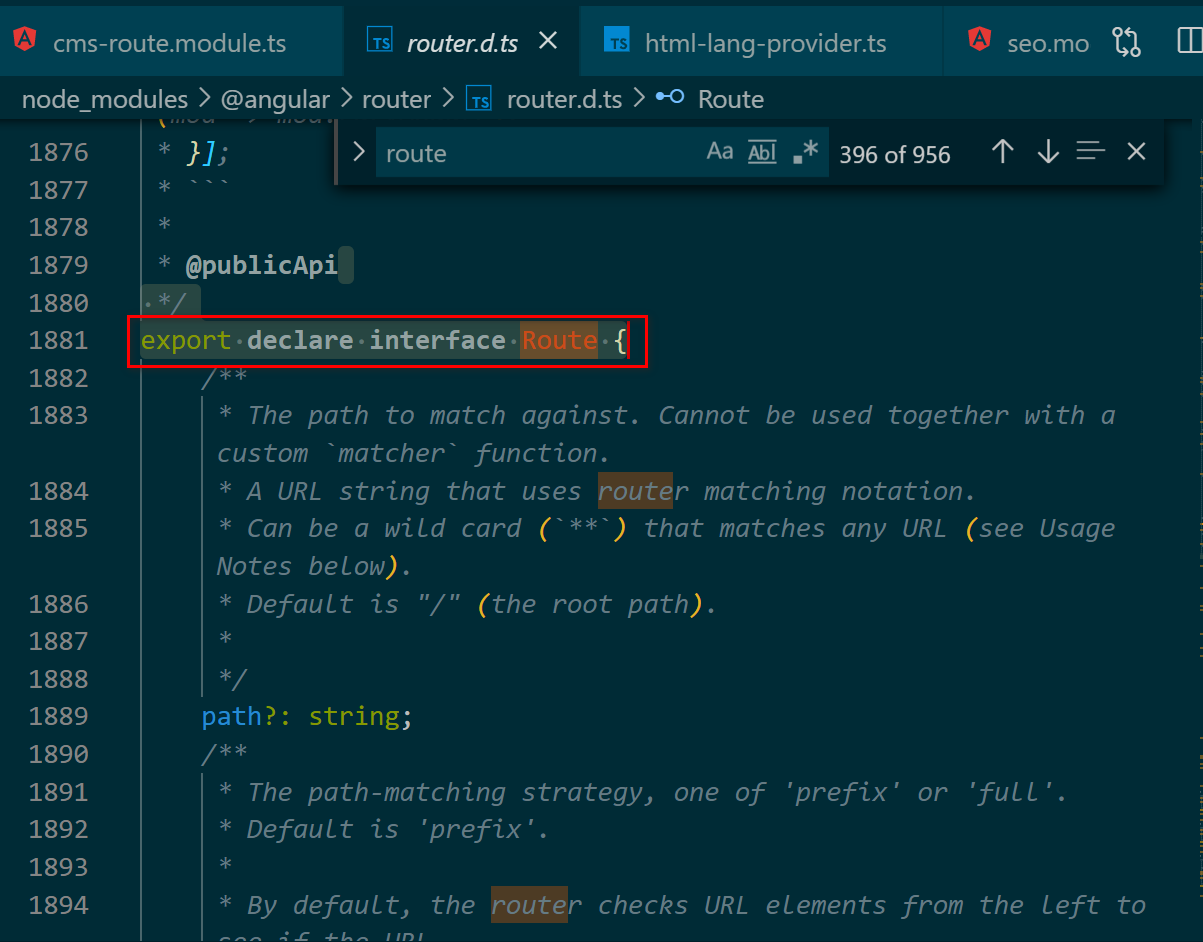Image resolution: width=1203 pixels, height=942 pixels.
Task: Expand the Replace field chevron
Action: pyautogui.click(x=359, y=152)
